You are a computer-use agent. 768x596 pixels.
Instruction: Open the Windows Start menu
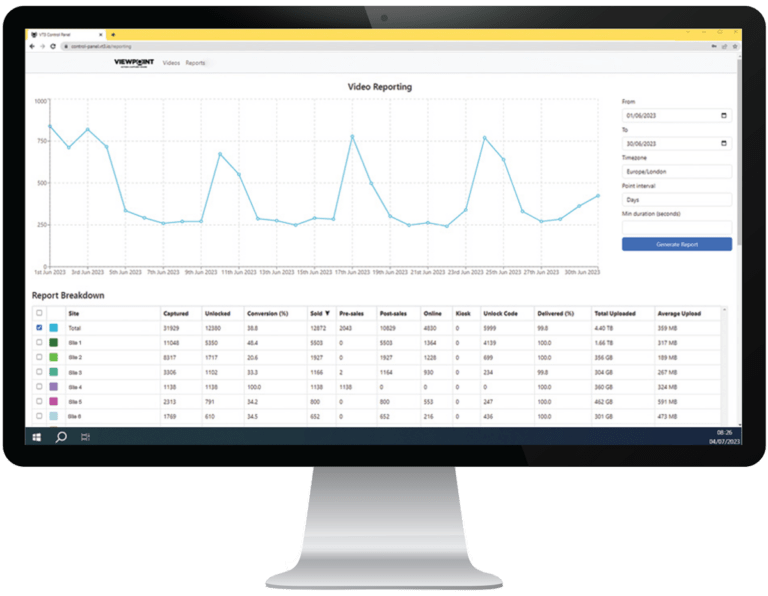(37, 437)
